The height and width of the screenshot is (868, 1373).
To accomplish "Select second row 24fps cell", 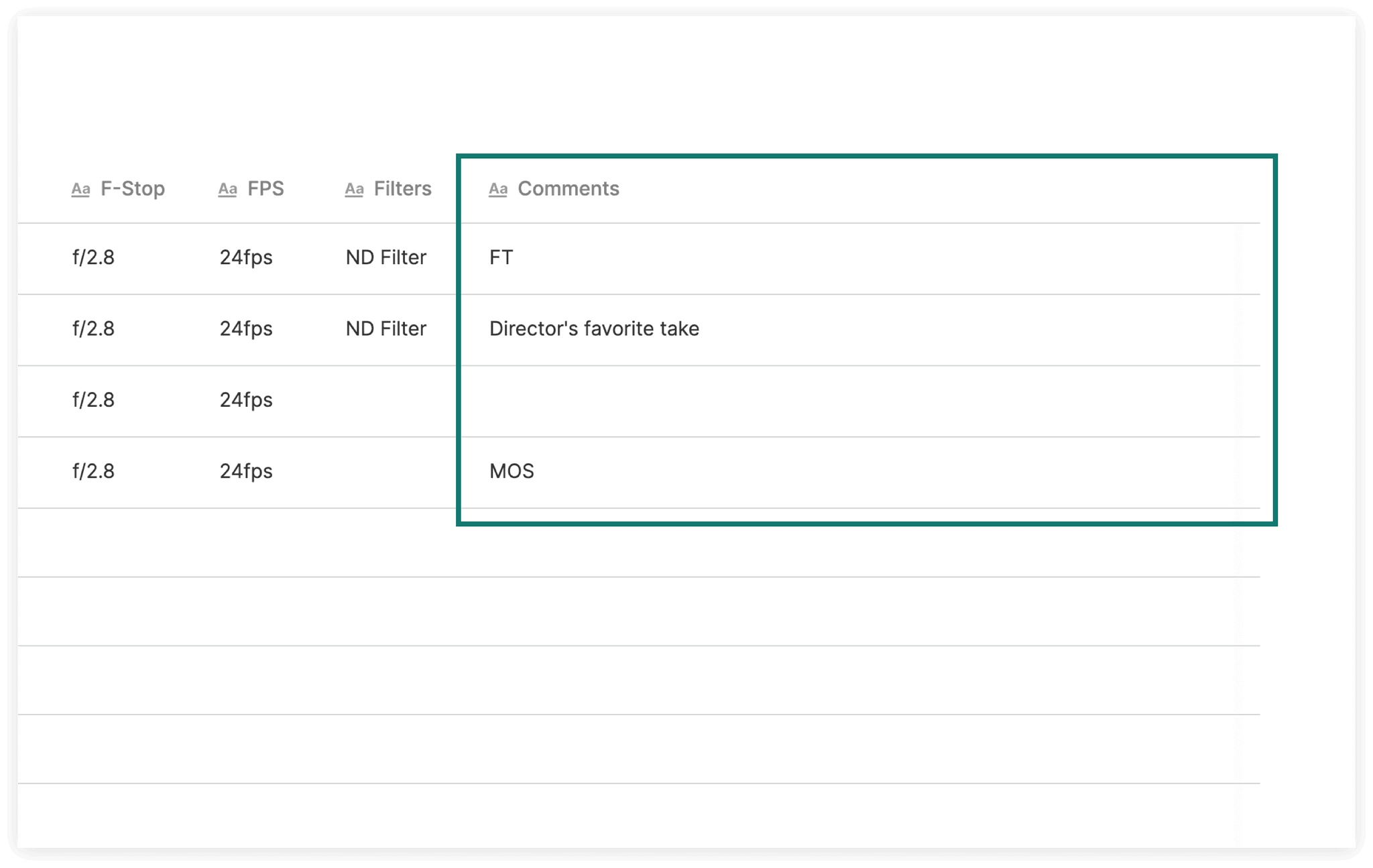I will 246,329.
